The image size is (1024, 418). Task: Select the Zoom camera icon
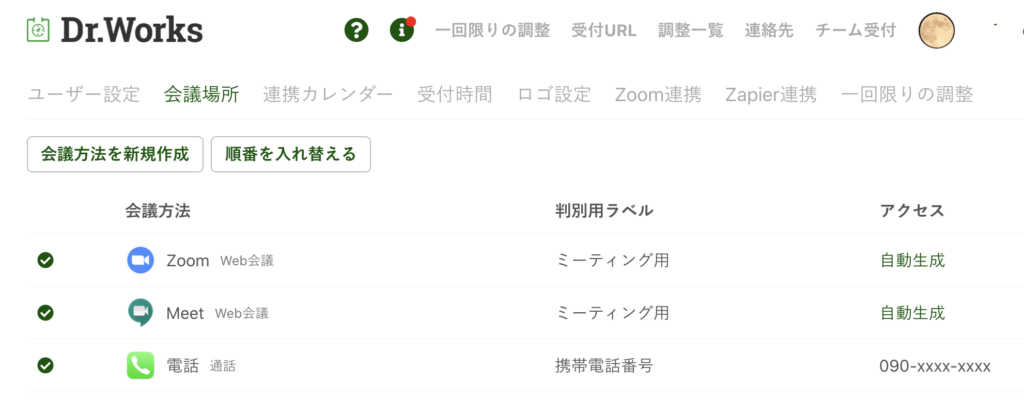140,261
